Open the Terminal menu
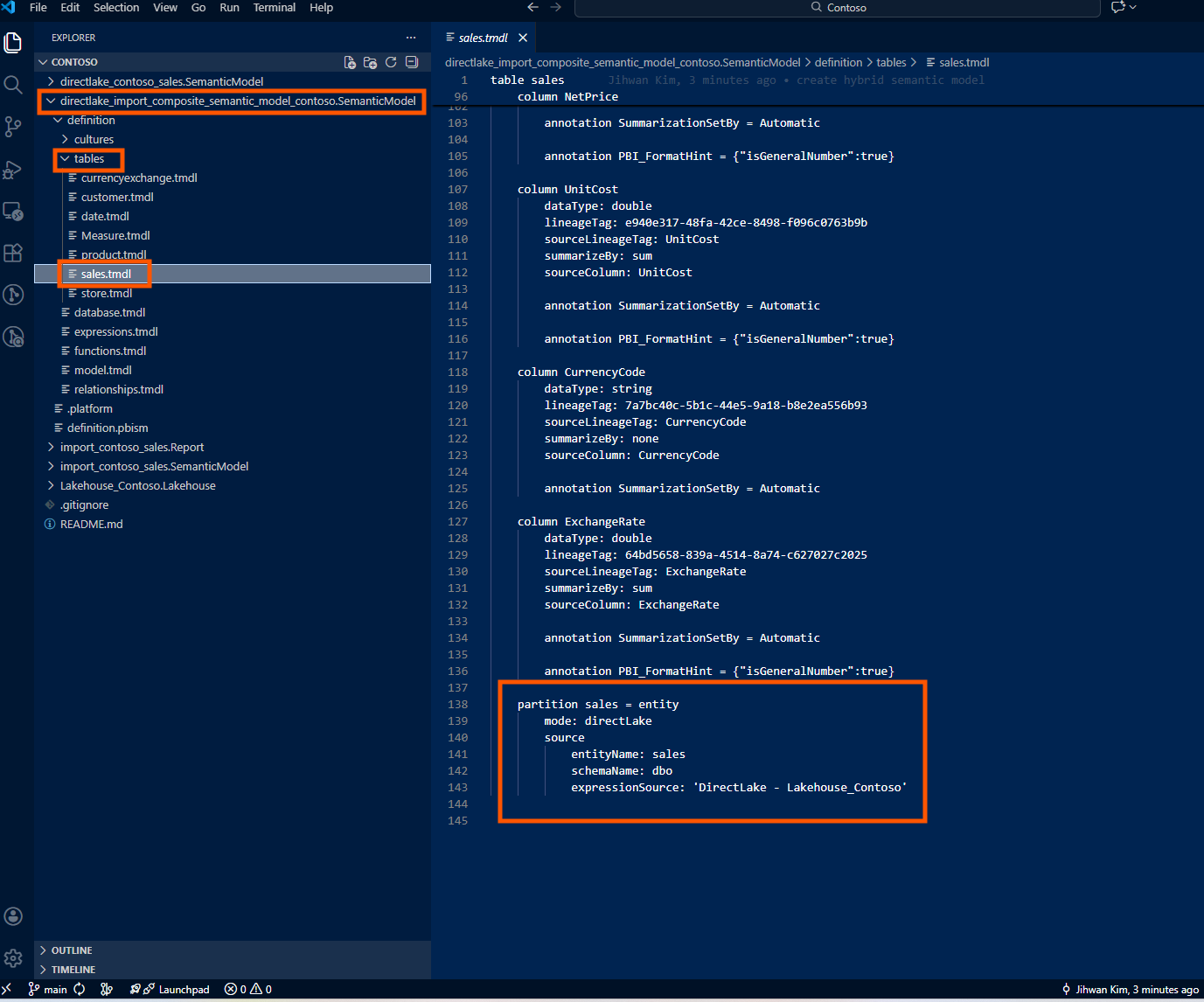Image resolution: width=1204 pixels, height=1002 pixels. [275, 7]
